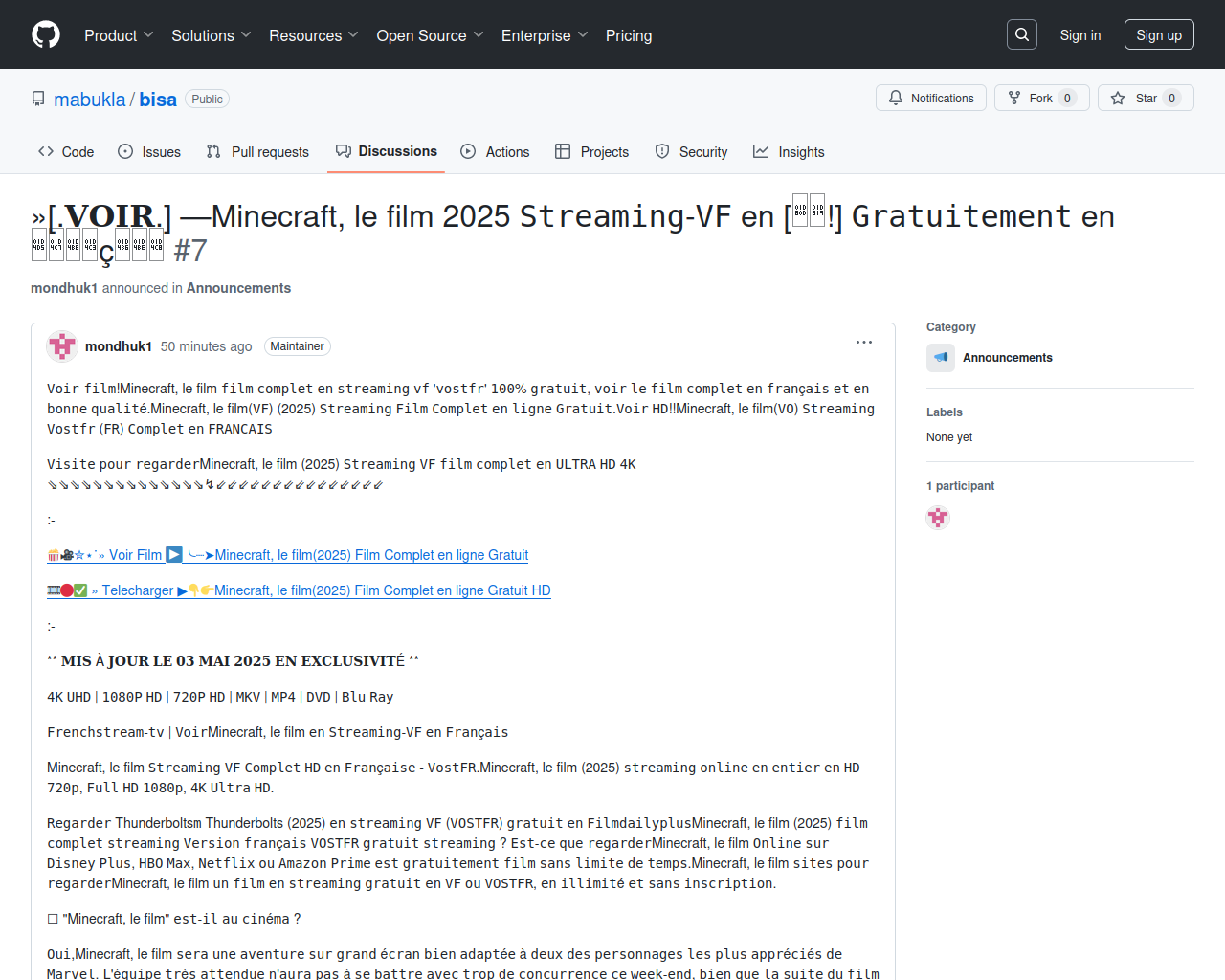Open the GitHub home logo
The width and height of the screenshot is (1225, 980).
46,34
